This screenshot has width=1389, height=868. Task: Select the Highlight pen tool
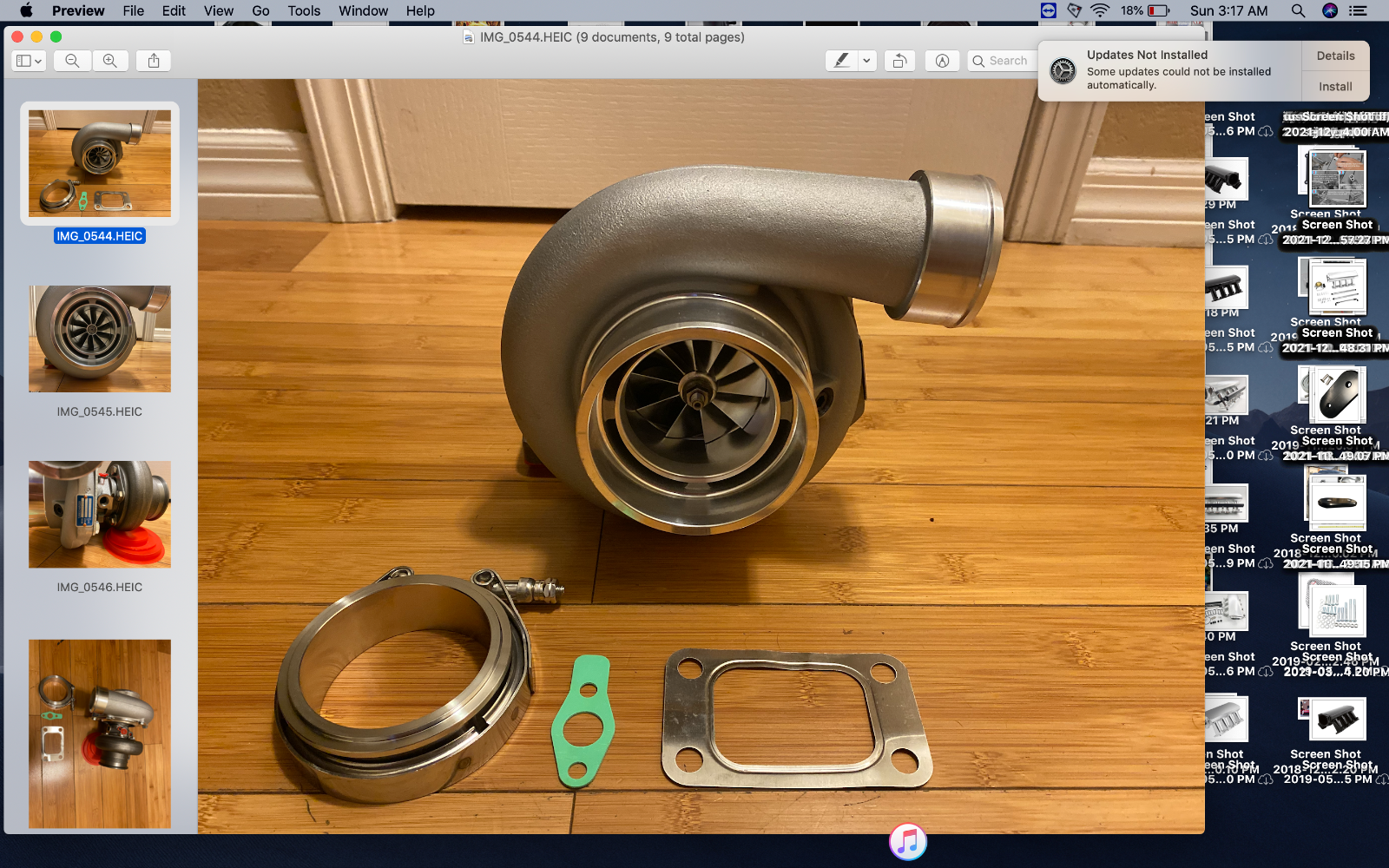[x=841, y=61]
